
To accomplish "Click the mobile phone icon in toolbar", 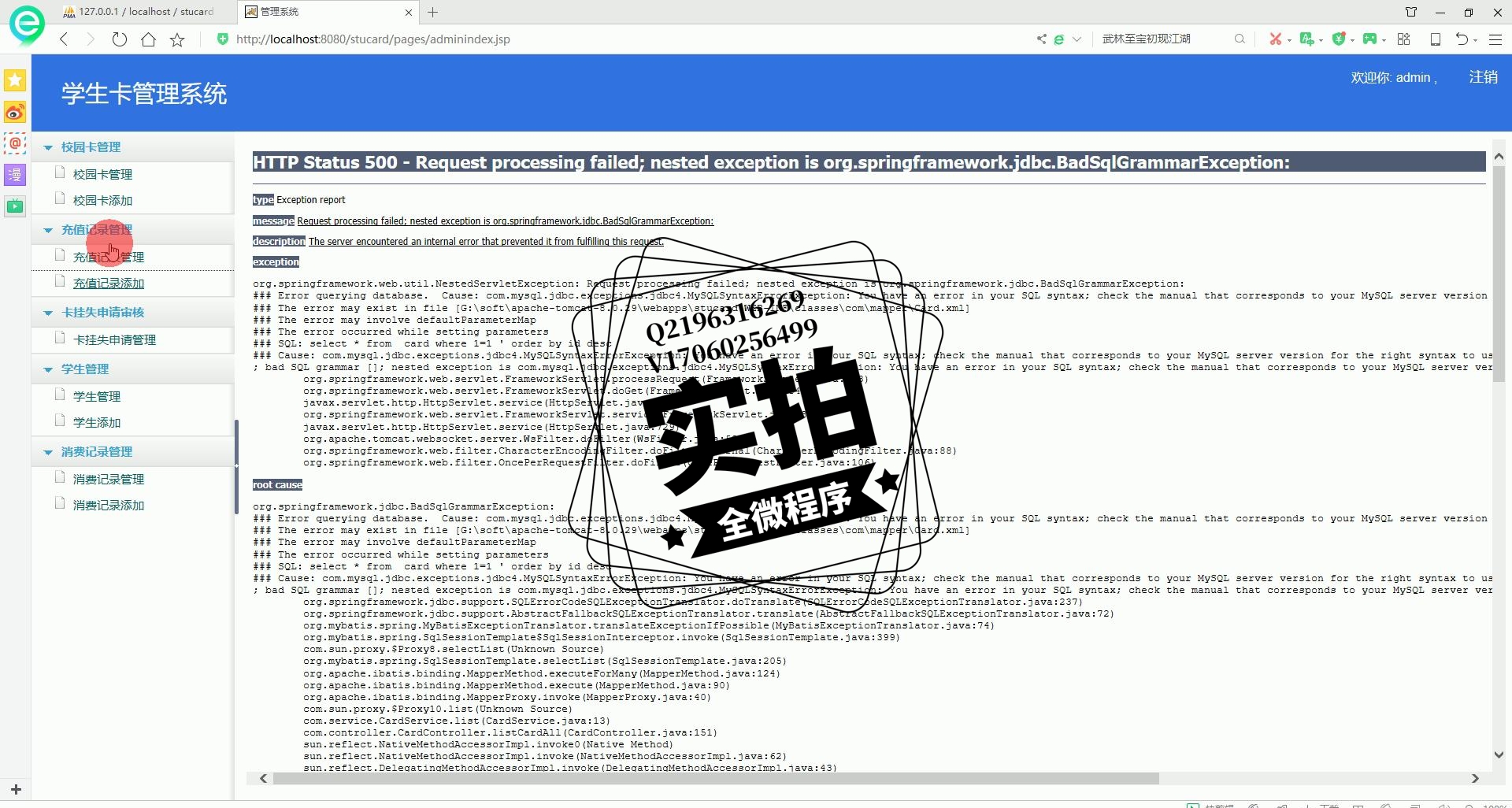I will tap(1435, 39).
